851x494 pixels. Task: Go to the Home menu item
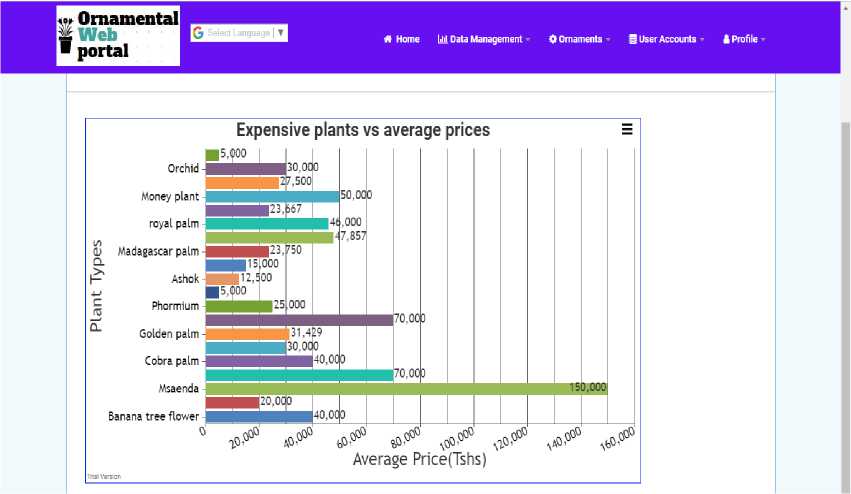pyautogui.click(x=408, y=40)
